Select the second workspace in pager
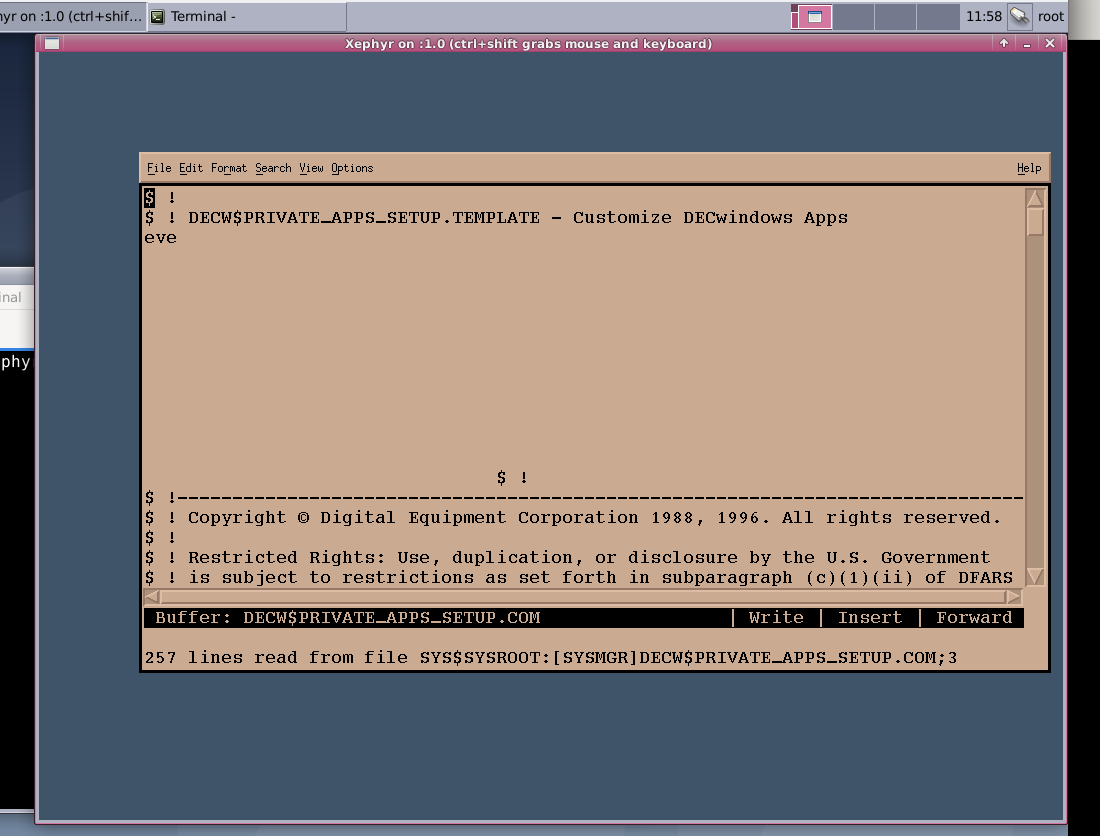 pos(854,17)
